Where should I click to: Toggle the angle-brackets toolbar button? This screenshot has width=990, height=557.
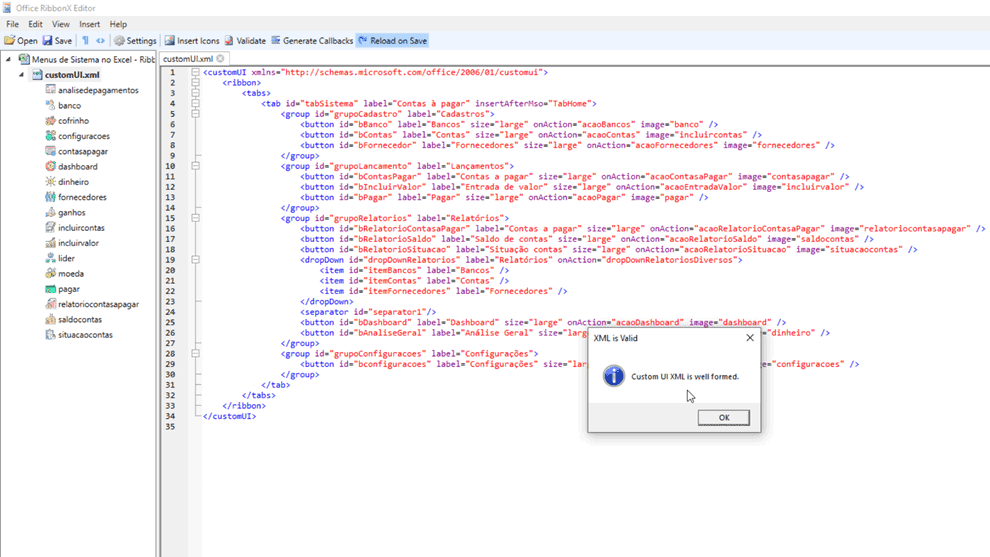[100, 41]
